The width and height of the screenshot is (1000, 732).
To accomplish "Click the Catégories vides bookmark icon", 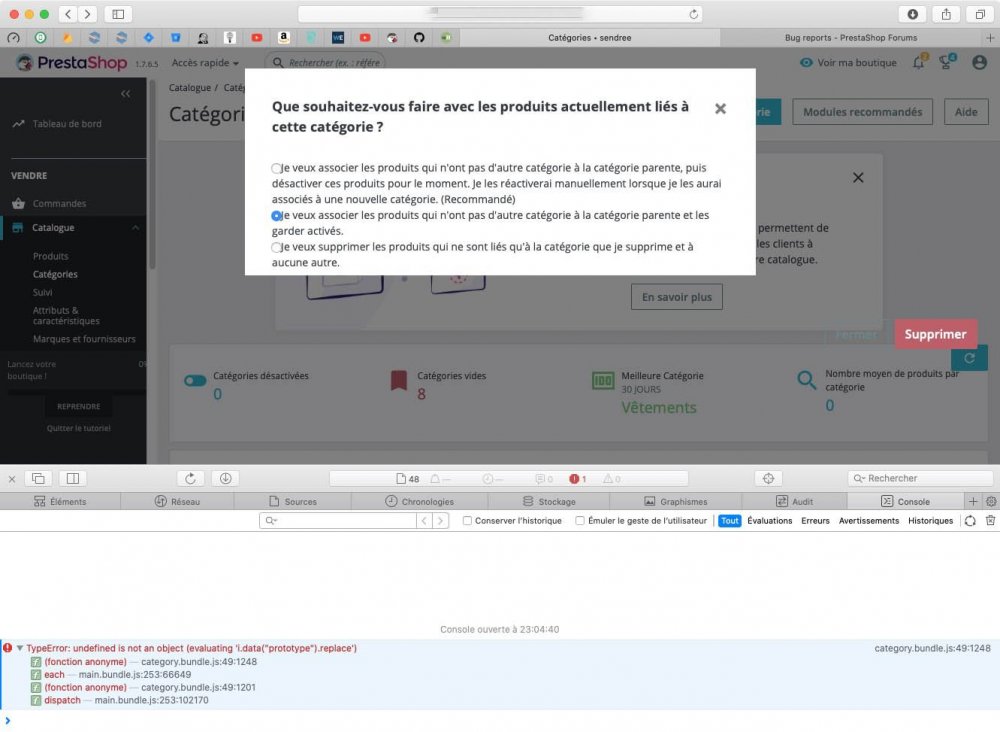I will pos(399,380).
